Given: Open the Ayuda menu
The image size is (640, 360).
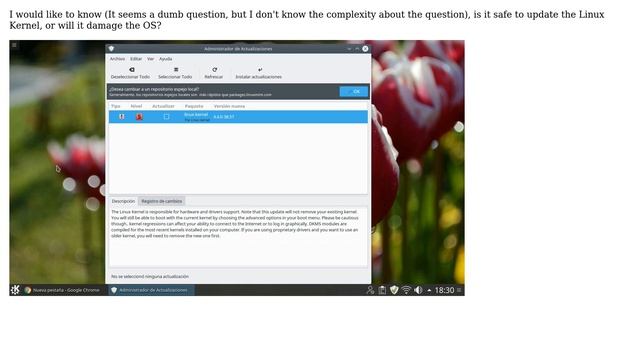Looking at the screenshot, I should (x=165, y=59).
